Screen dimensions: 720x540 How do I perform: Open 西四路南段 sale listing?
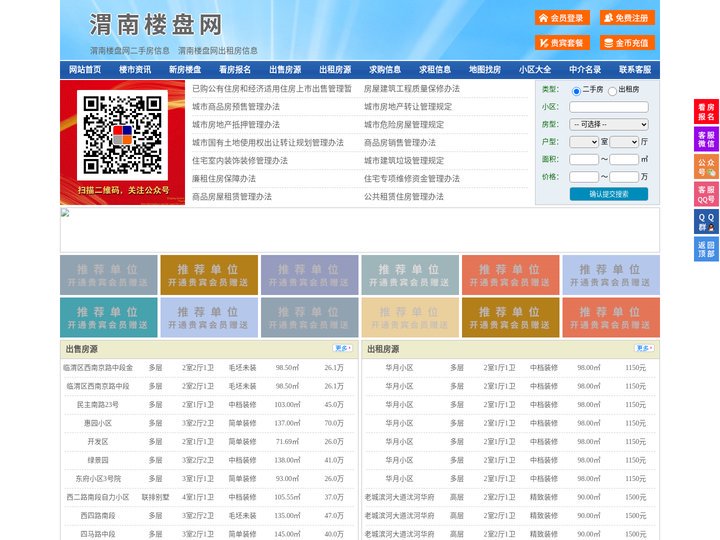(98, 516)
